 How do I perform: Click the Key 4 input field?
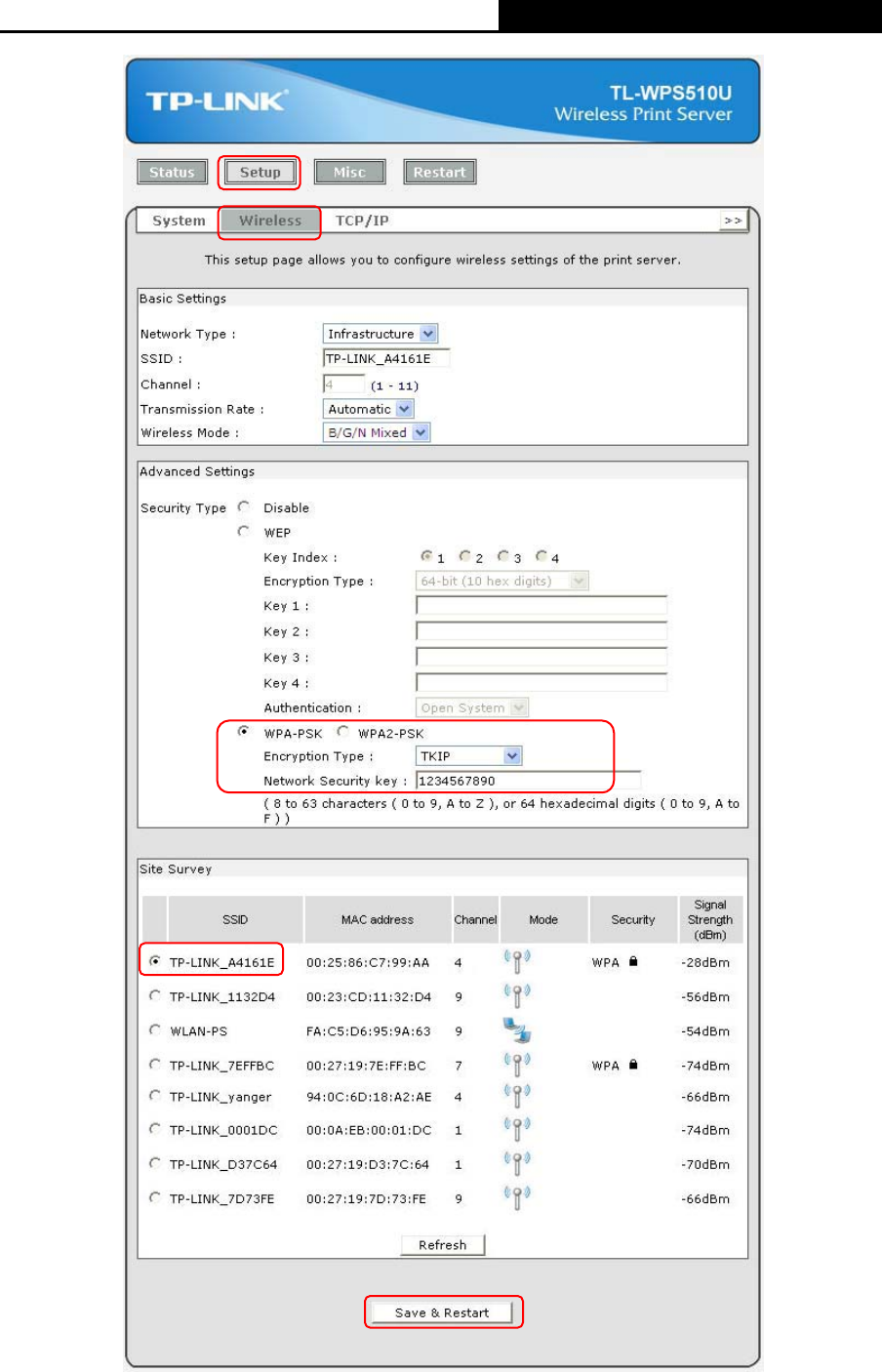(x=541, y=683)
